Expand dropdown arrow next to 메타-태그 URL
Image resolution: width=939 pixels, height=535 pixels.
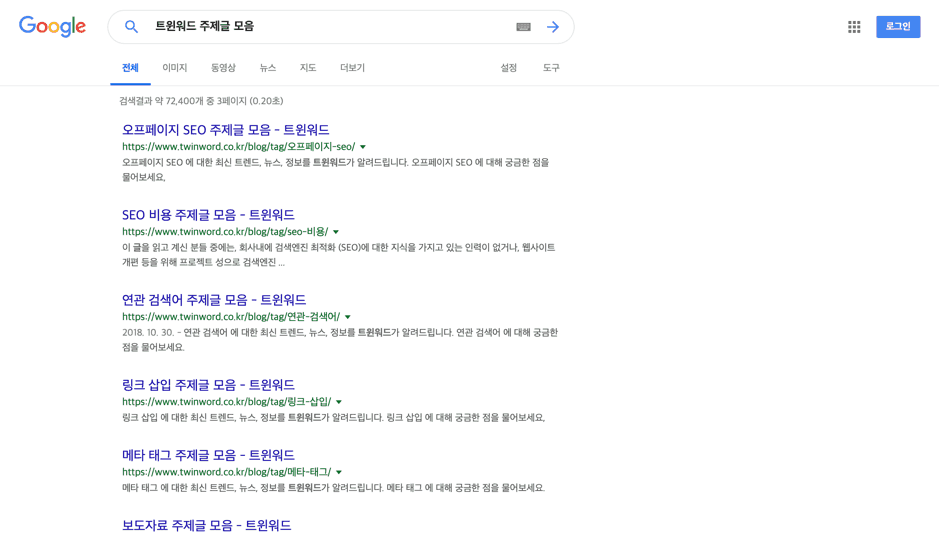tap(339, 472)
